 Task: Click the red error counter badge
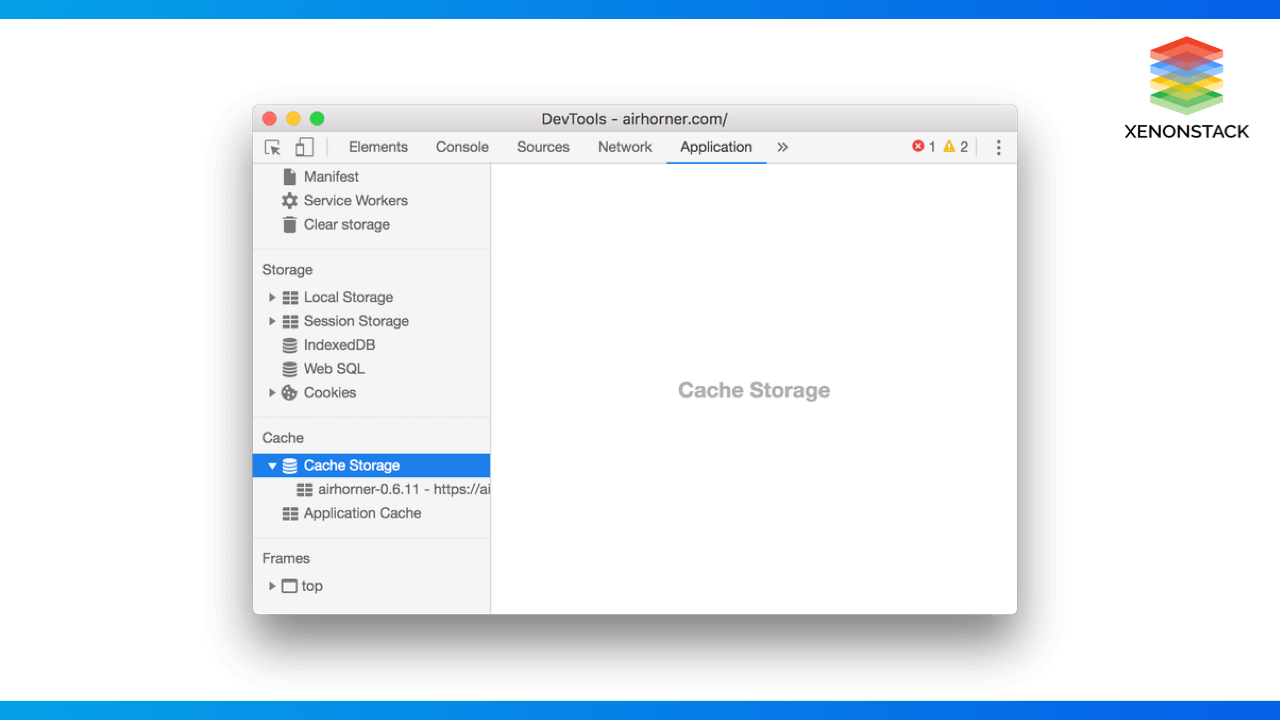pyautogui.click(x=918, y=145)
